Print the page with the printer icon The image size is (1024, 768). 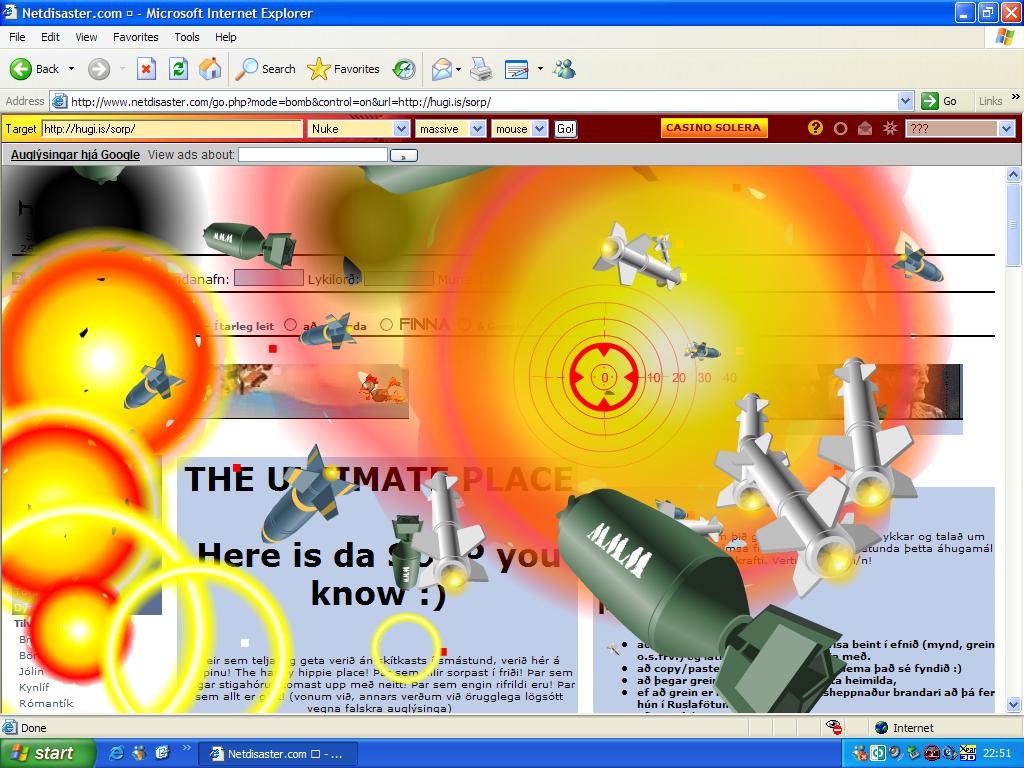[x=481, y=69]
